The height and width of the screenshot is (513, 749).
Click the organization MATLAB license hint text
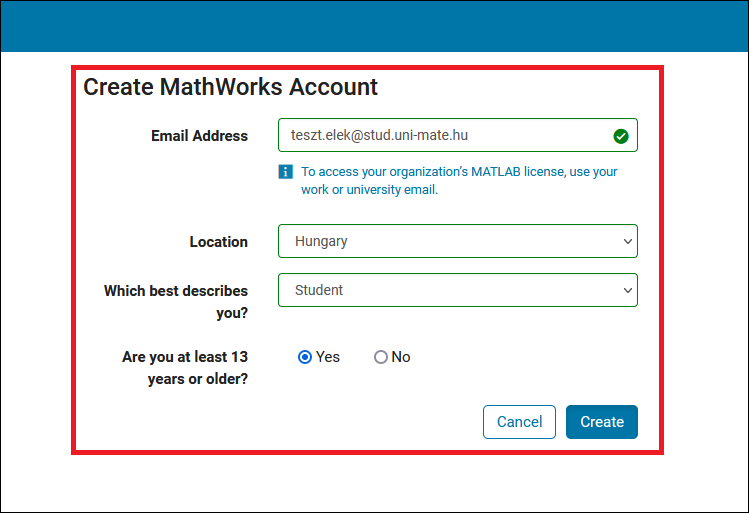coord(459,180)
